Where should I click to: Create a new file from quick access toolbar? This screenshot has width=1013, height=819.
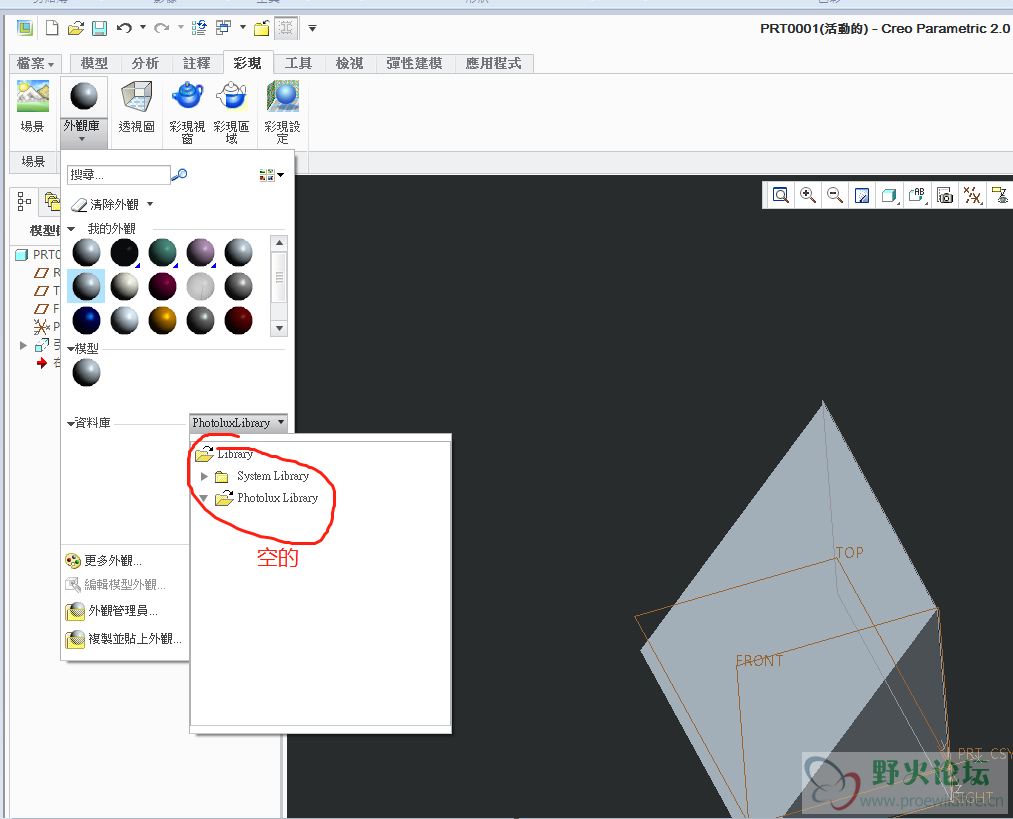click(52, 28)
